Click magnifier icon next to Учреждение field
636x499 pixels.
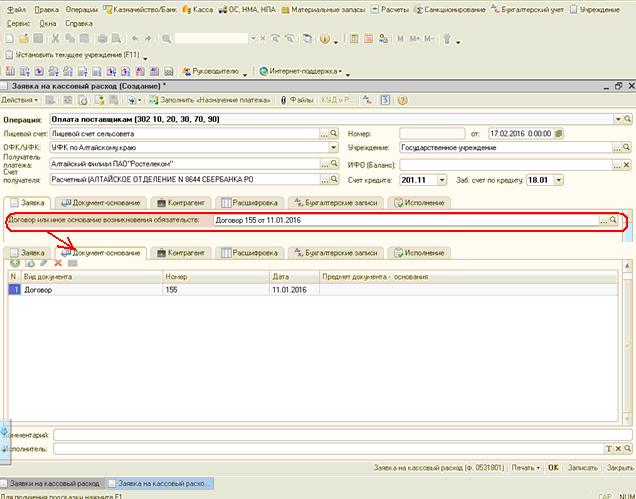click(x=627, y=148)
